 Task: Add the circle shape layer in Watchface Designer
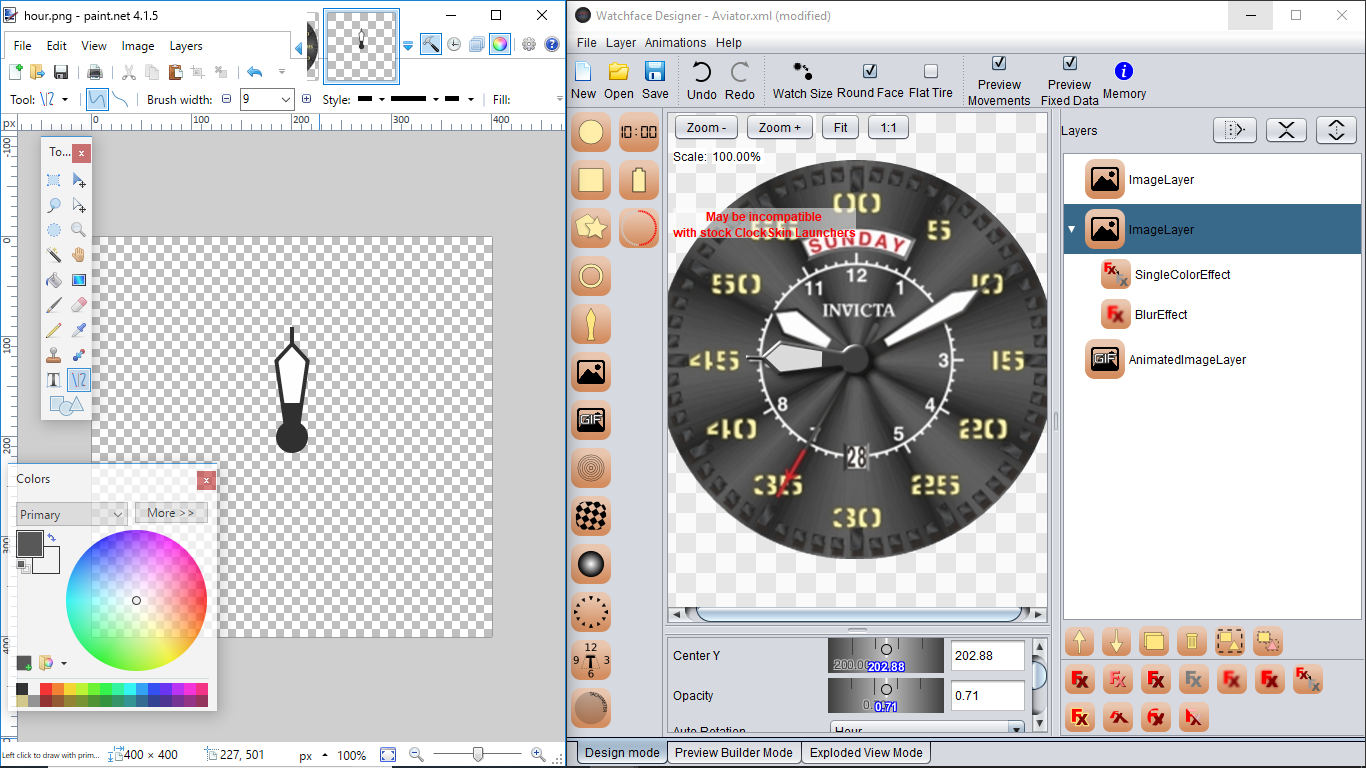[591, 132]
